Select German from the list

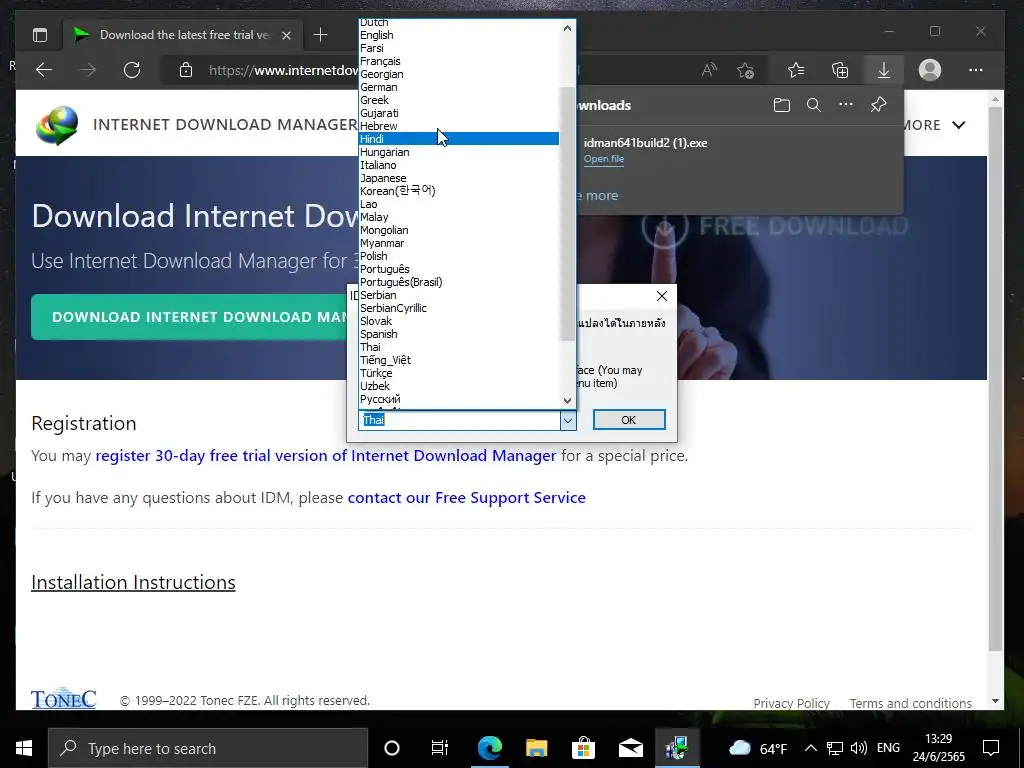458,87
